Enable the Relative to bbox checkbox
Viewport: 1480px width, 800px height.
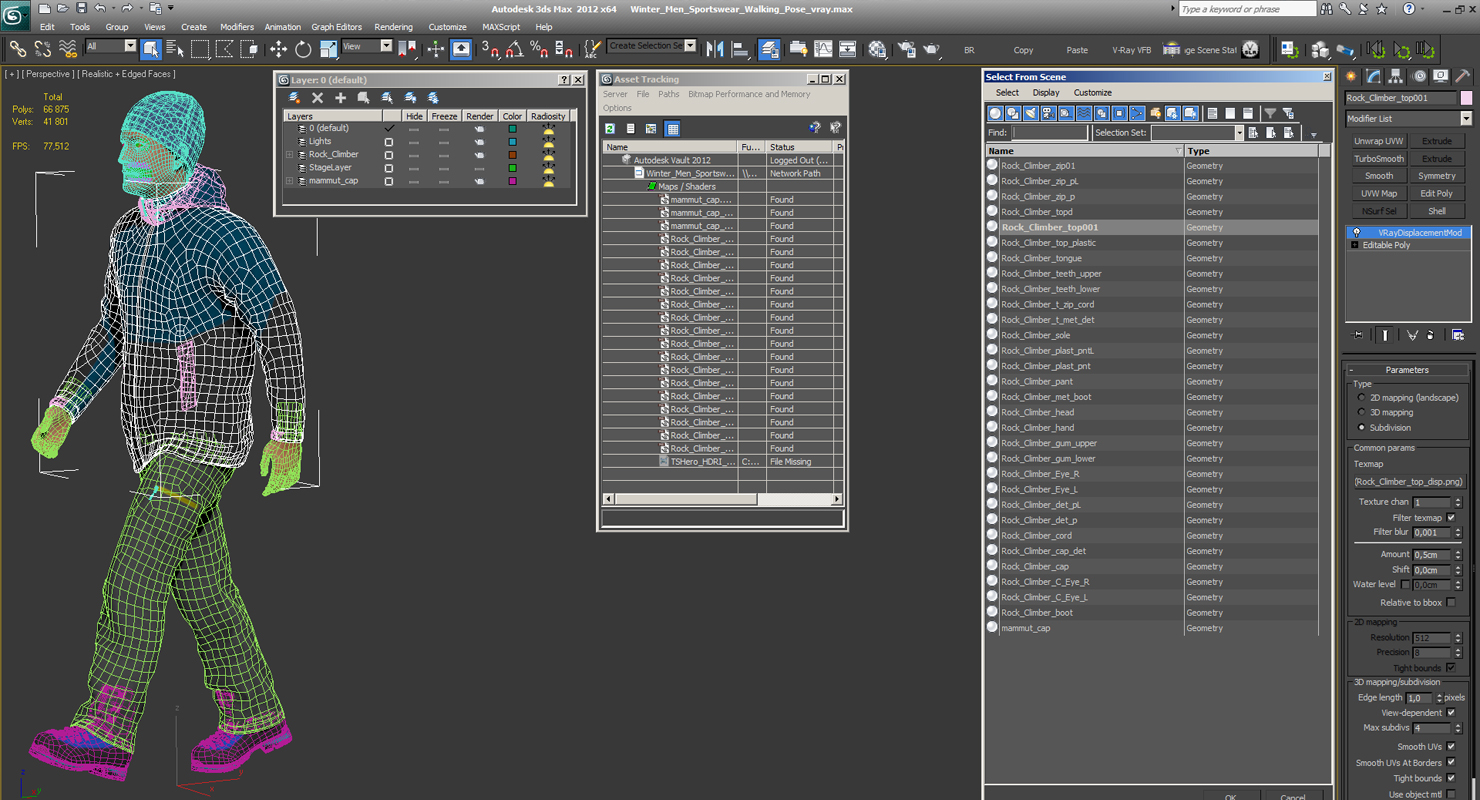point(1451,602)
